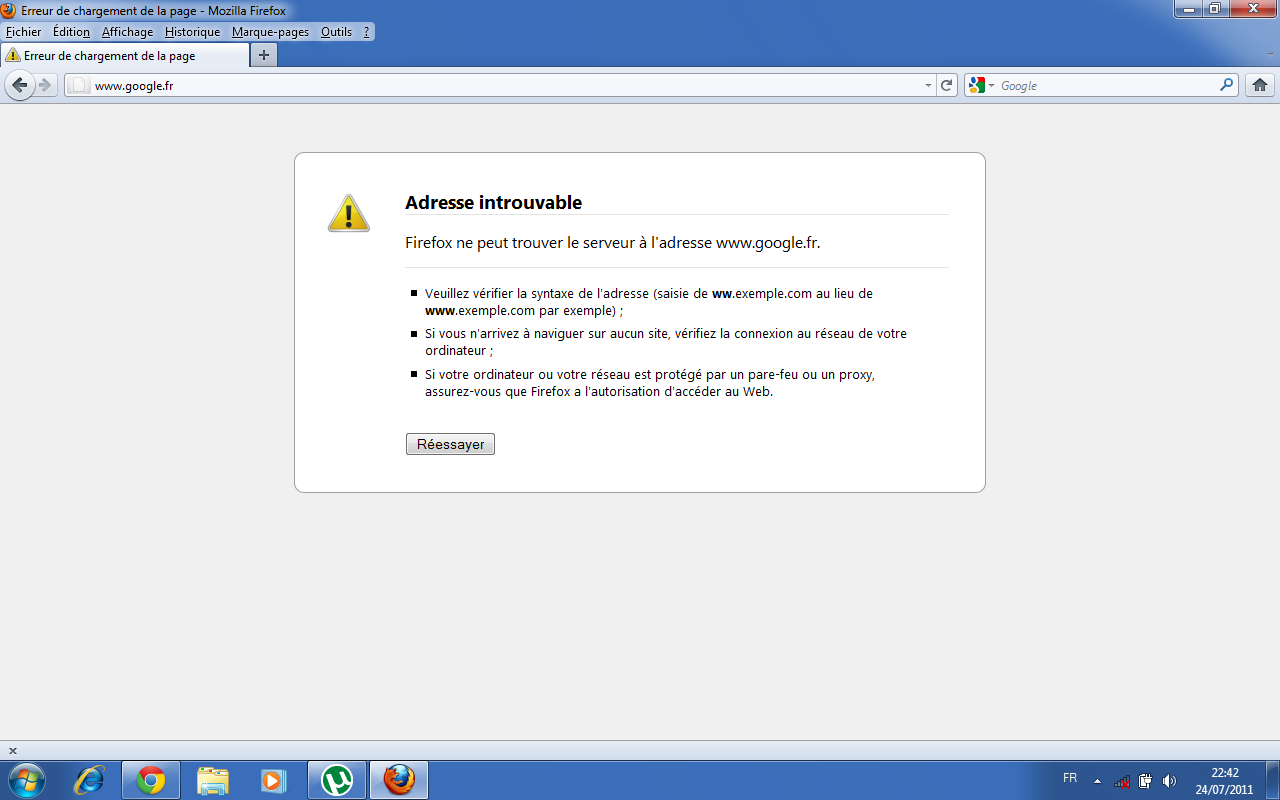Click the Firefox logo in title bar
This screenshot has height=800, width=1280.
[x=9, y=10]
